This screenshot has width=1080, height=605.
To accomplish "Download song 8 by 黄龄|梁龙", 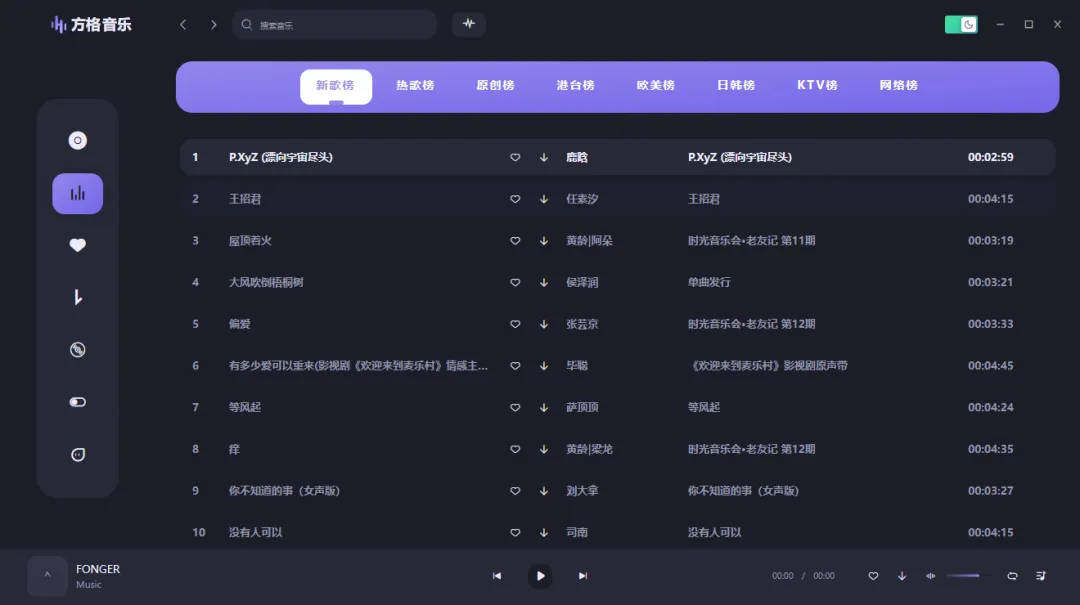I will click(543, 449).
